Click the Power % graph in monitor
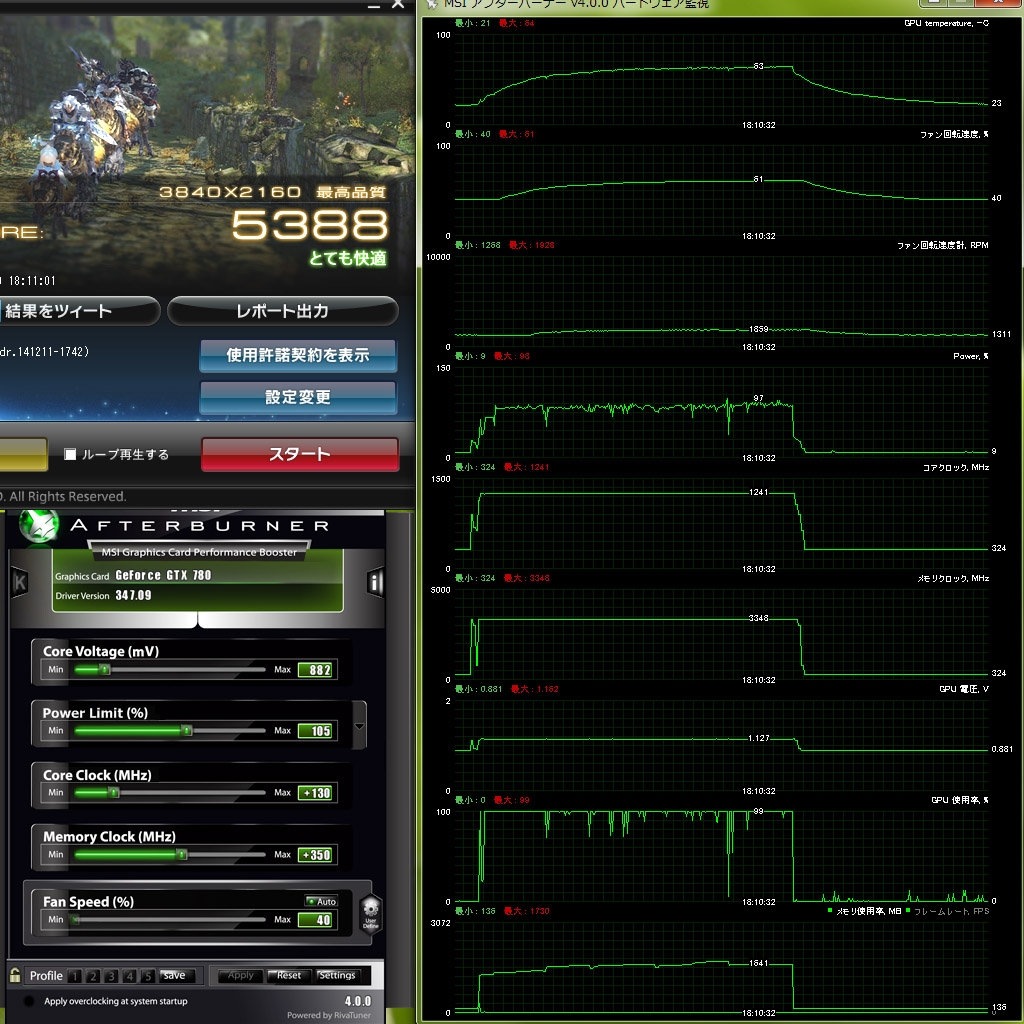This screenshot has width=1024, height=1024. click(x=721, y=413)
